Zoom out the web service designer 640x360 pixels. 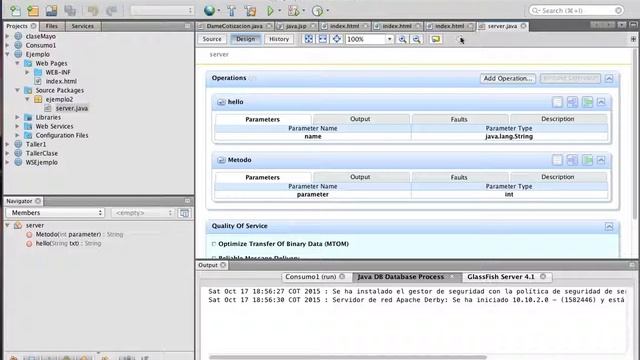coord(416,39)
